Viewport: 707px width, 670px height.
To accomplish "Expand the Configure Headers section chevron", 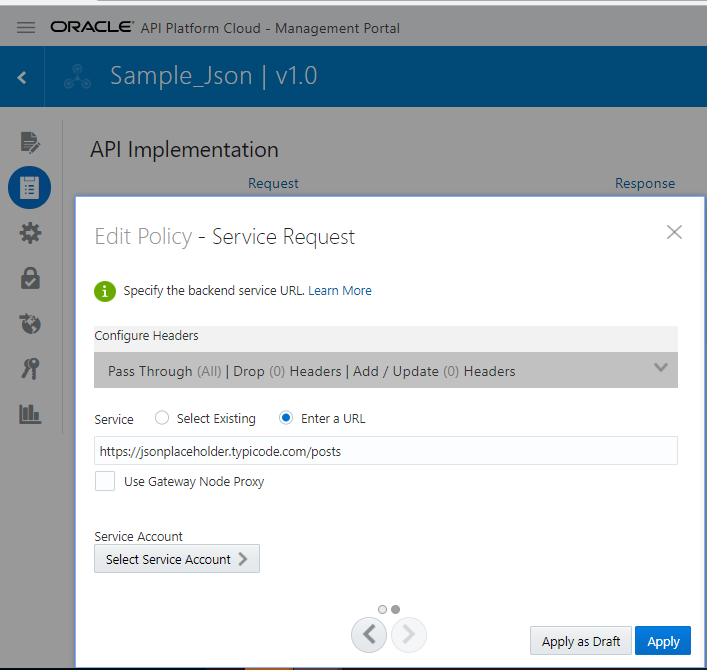I will (x=660, y=368).
